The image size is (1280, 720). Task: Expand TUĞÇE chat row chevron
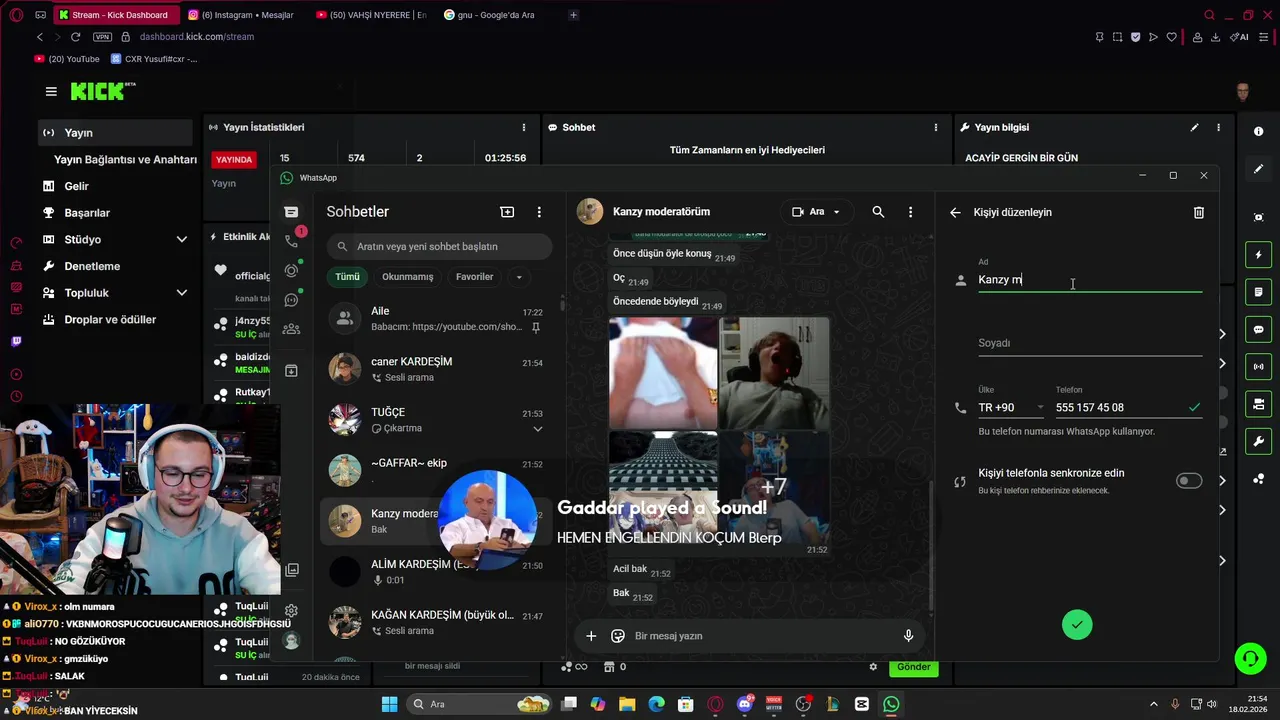click(x=538, y=429)
